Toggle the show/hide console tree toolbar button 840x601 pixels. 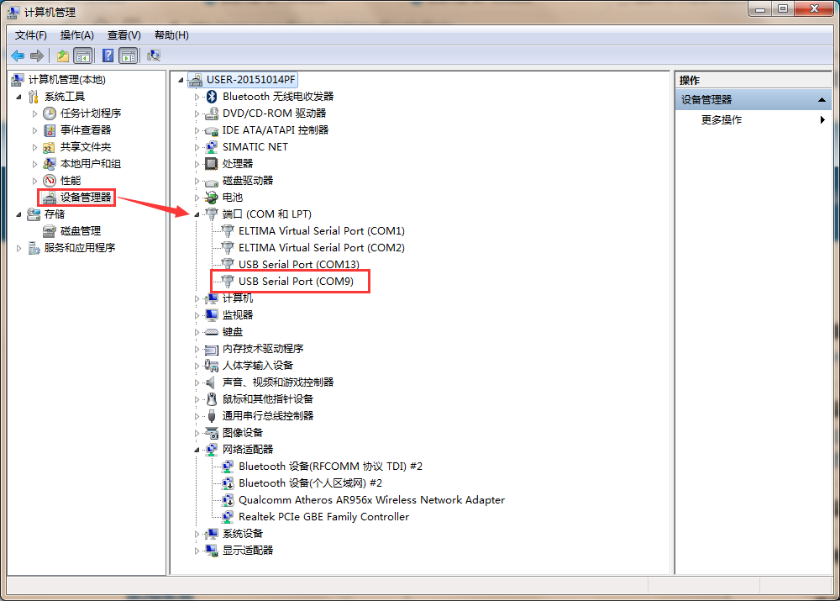tap(83, 56)
